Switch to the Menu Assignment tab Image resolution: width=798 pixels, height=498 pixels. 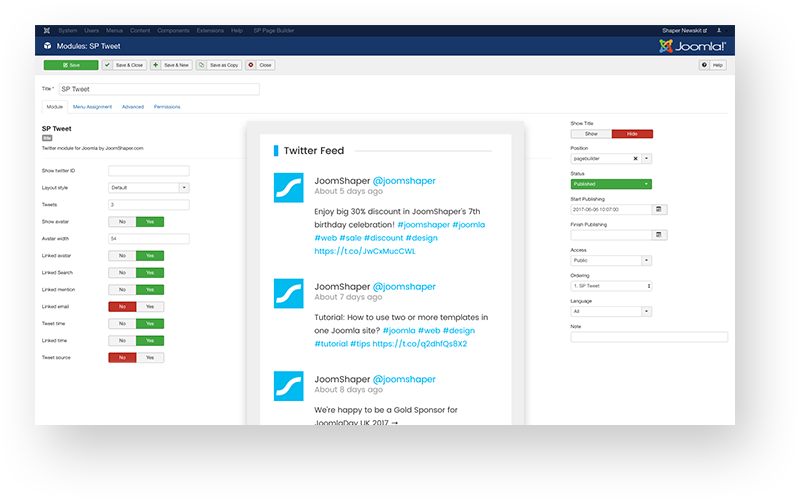pyautogui.click(x=92, y=107)
